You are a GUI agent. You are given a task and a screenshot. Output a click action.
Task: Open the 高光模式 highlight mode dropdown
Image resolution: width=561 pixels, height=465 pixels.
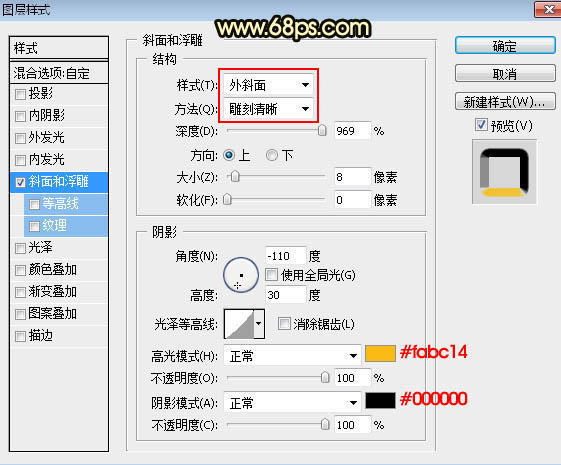point(292,356)
